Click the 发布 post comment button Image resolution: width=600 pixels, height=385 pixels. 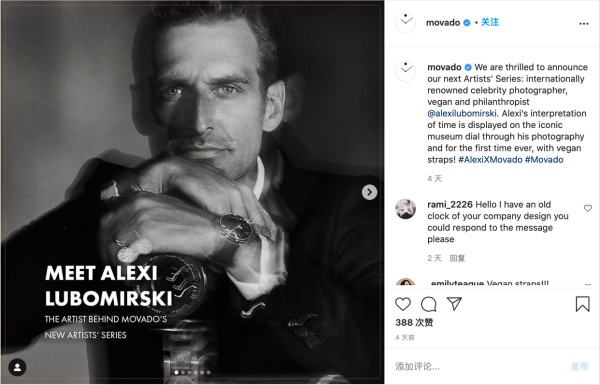coord(579,367)
